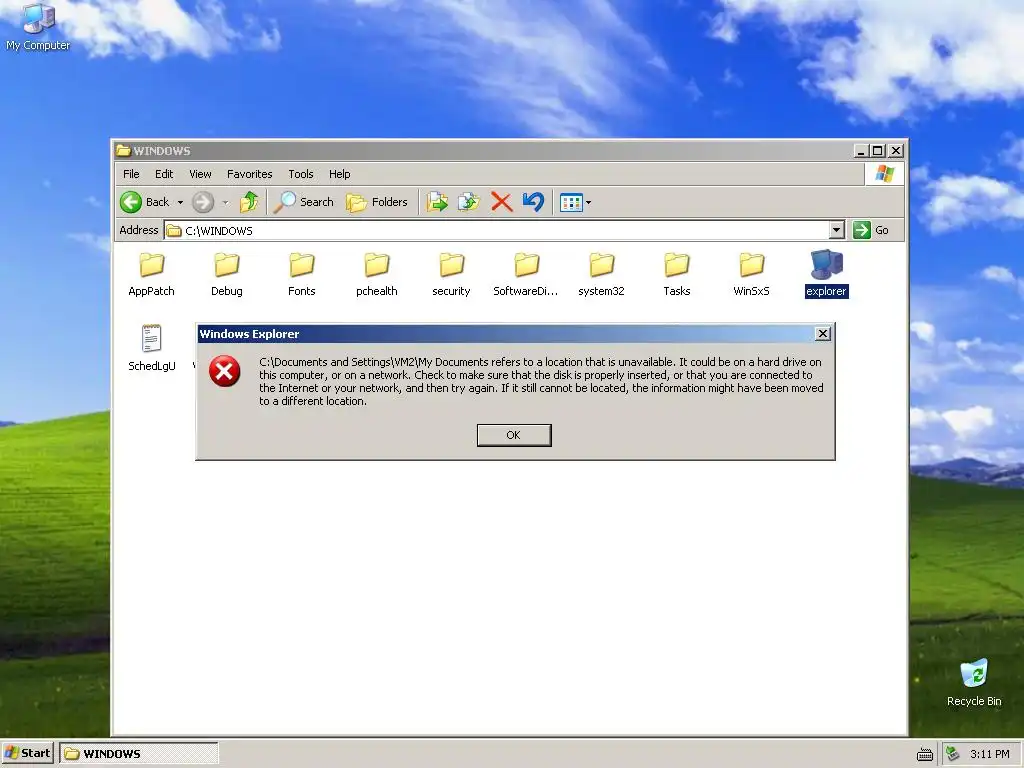Click the network tray icon near clock

point(953,754)
